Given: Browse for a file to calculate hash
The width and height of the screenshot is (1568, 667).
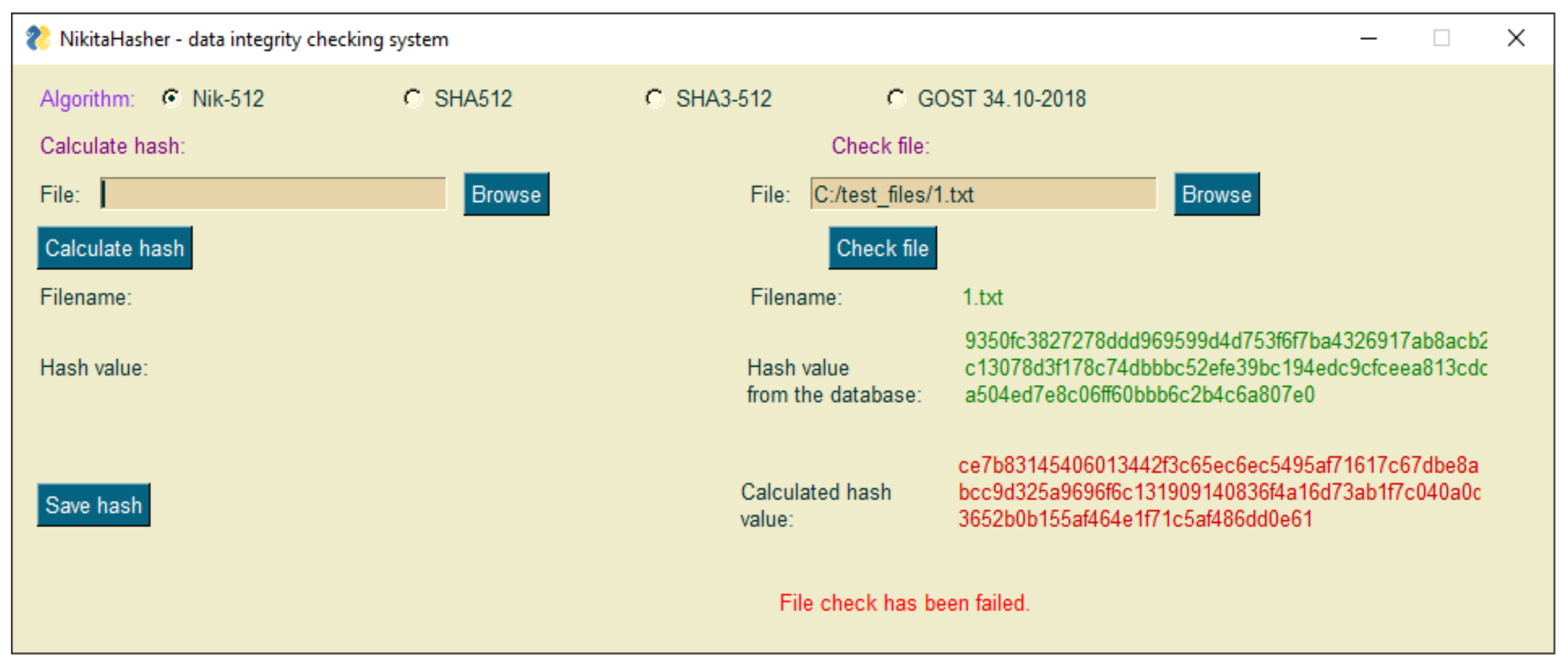Looking at the screenshot, I should point(506,194).
